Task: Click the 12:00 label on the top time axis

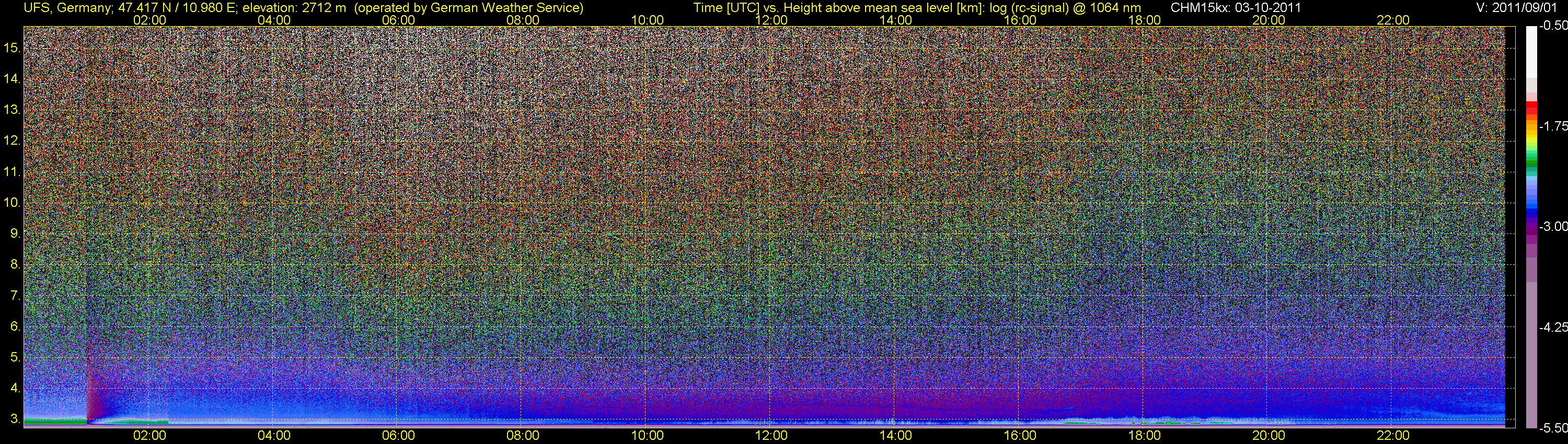Action: point(771,20)
